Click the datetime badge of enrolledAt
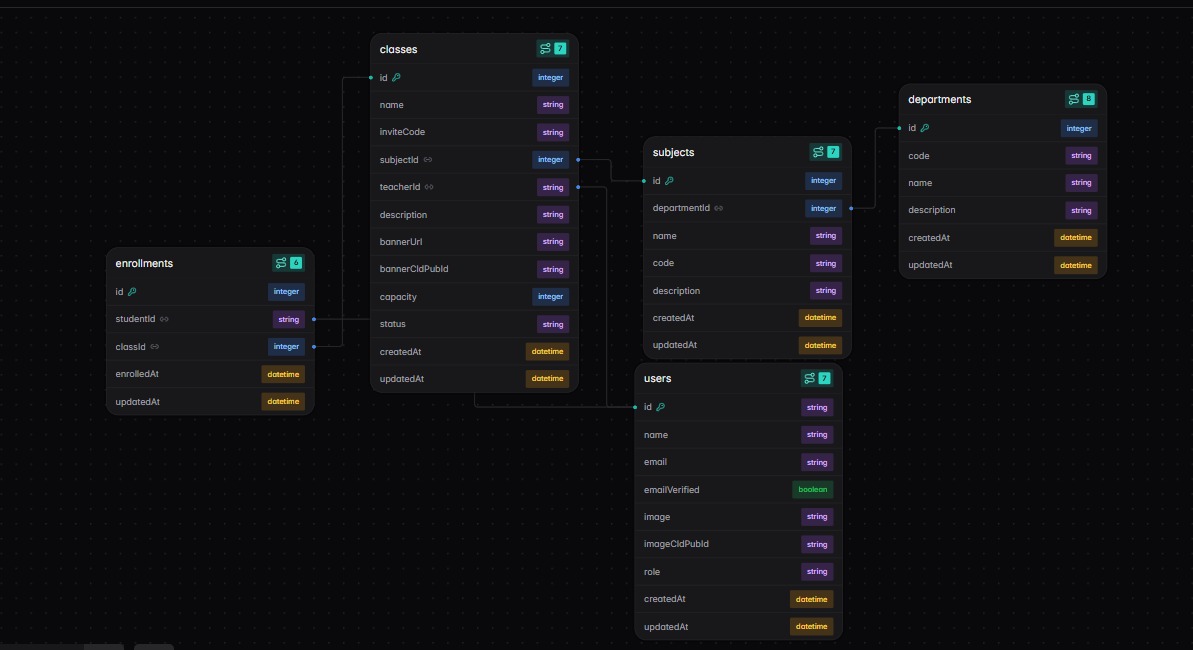Screen dimensions: 1193x650 tap(283, 374)
